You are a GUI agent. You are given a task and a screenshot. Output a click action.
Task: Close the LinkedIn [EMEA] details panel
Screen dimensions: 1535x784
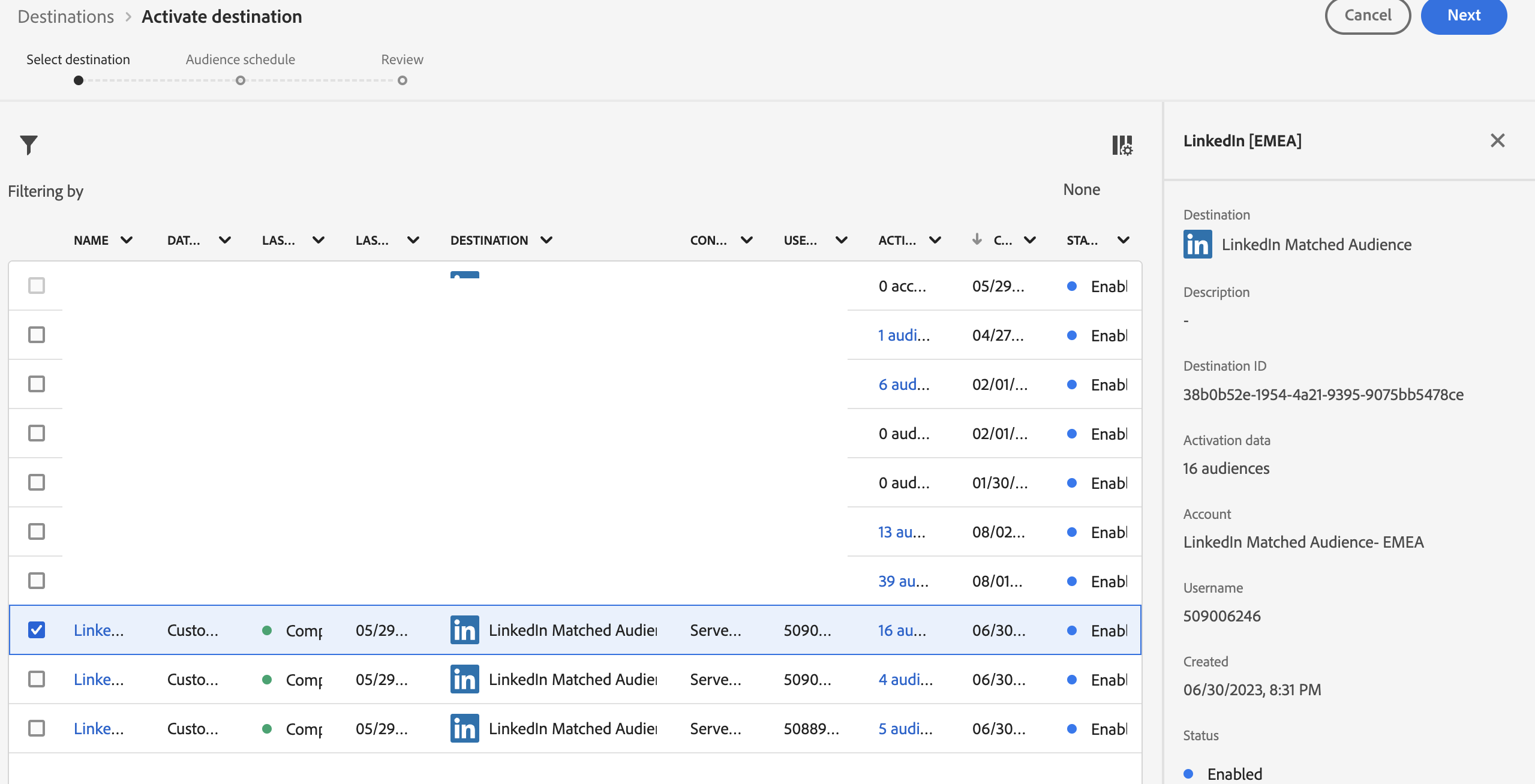[1497, 140]
